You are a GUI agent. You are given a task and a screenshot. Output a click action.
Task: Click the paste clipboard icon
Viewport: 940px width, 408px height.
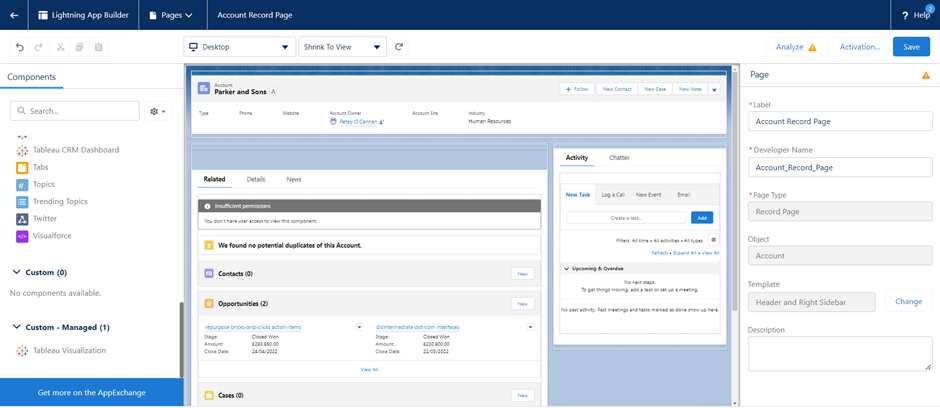98,47
